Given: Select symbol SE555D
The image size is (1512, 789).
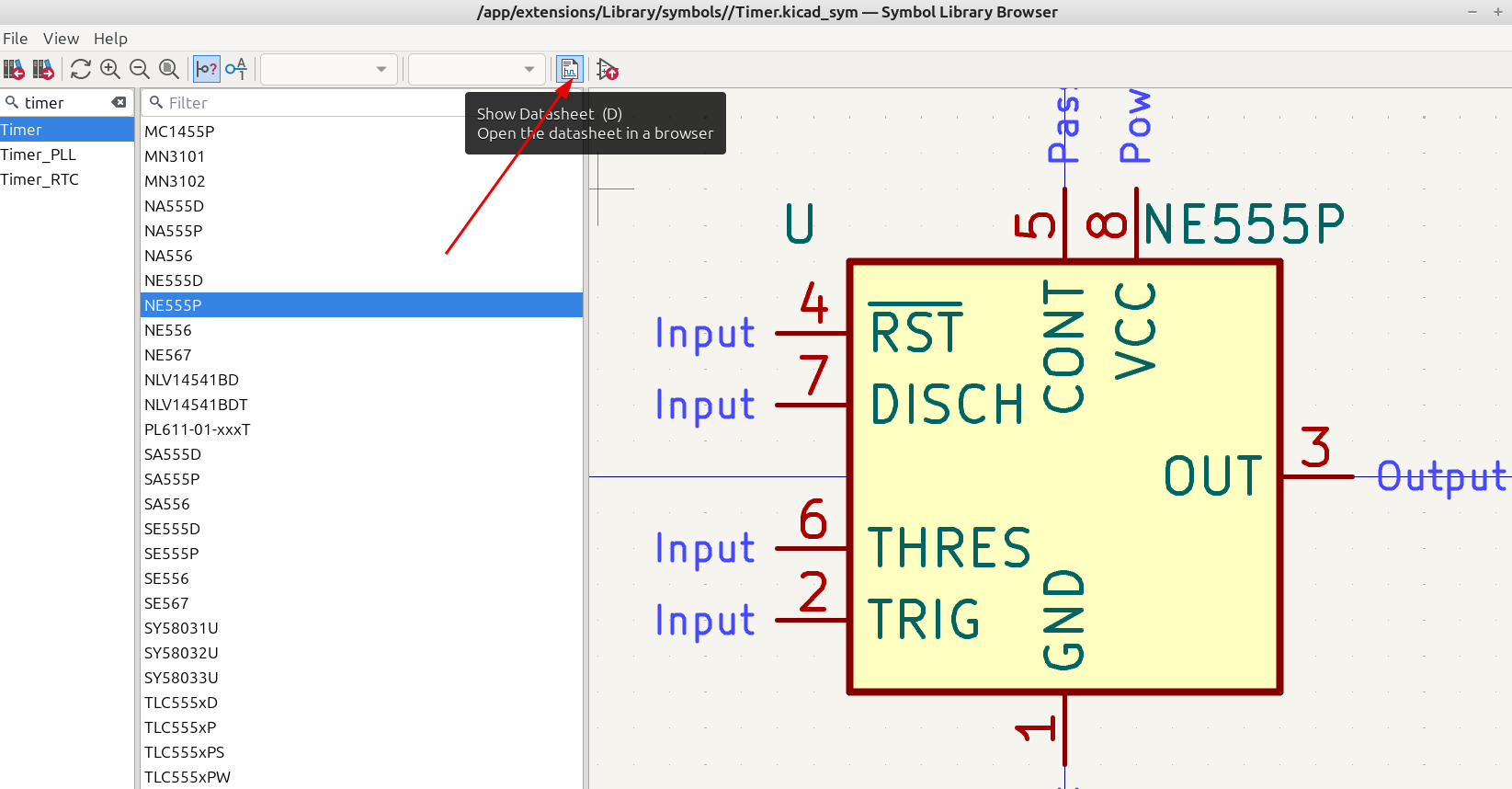Looking at the screenshot, I should point(362,529).
